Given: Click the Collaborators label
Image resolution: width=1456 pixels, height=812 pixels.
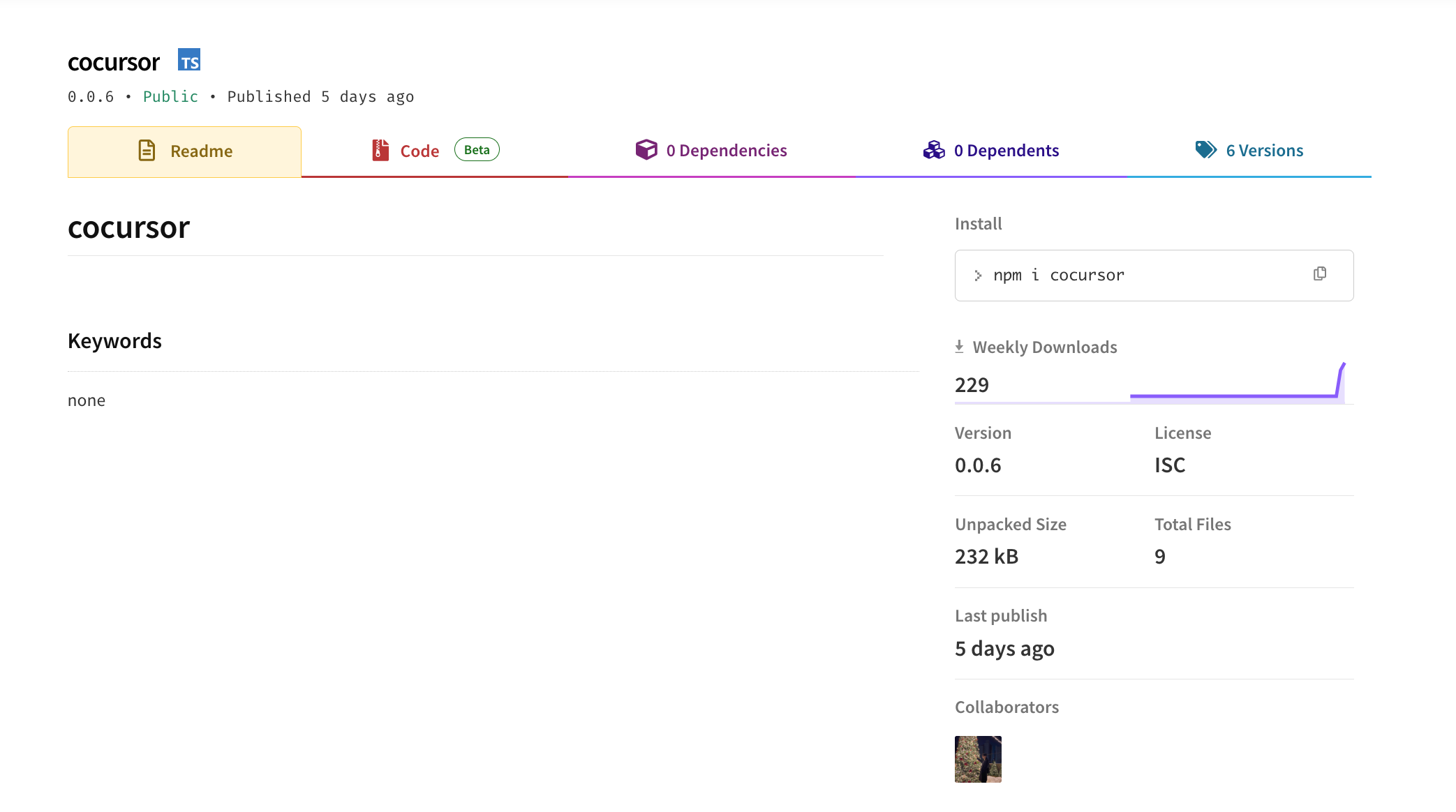Looking at the screenshot, I should pyautogui.click(x=1006, y=707).
